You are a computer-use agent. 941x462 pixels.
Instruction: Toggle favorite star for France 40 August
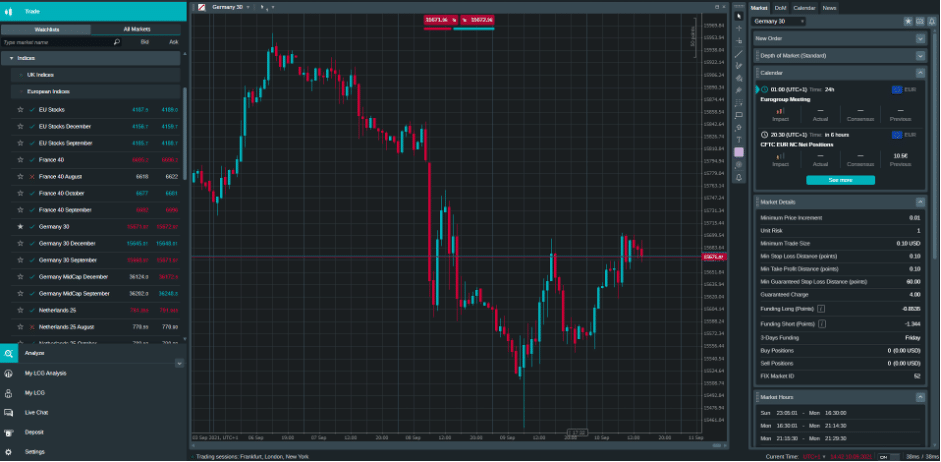20,177
